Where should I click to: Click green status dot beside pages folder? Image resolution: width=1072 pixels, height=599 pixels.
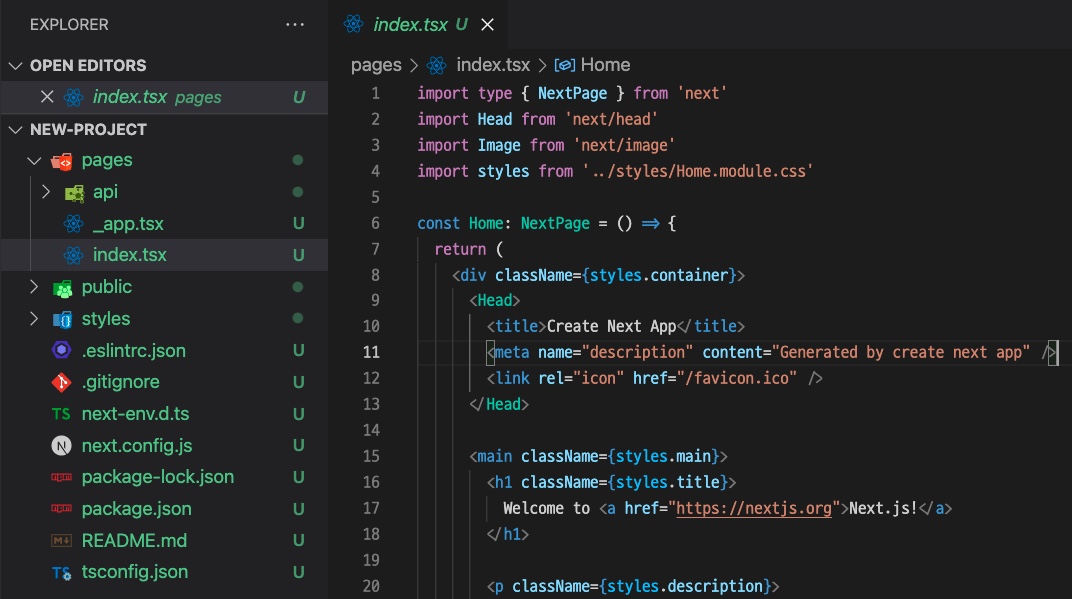[x=297, y=160]
